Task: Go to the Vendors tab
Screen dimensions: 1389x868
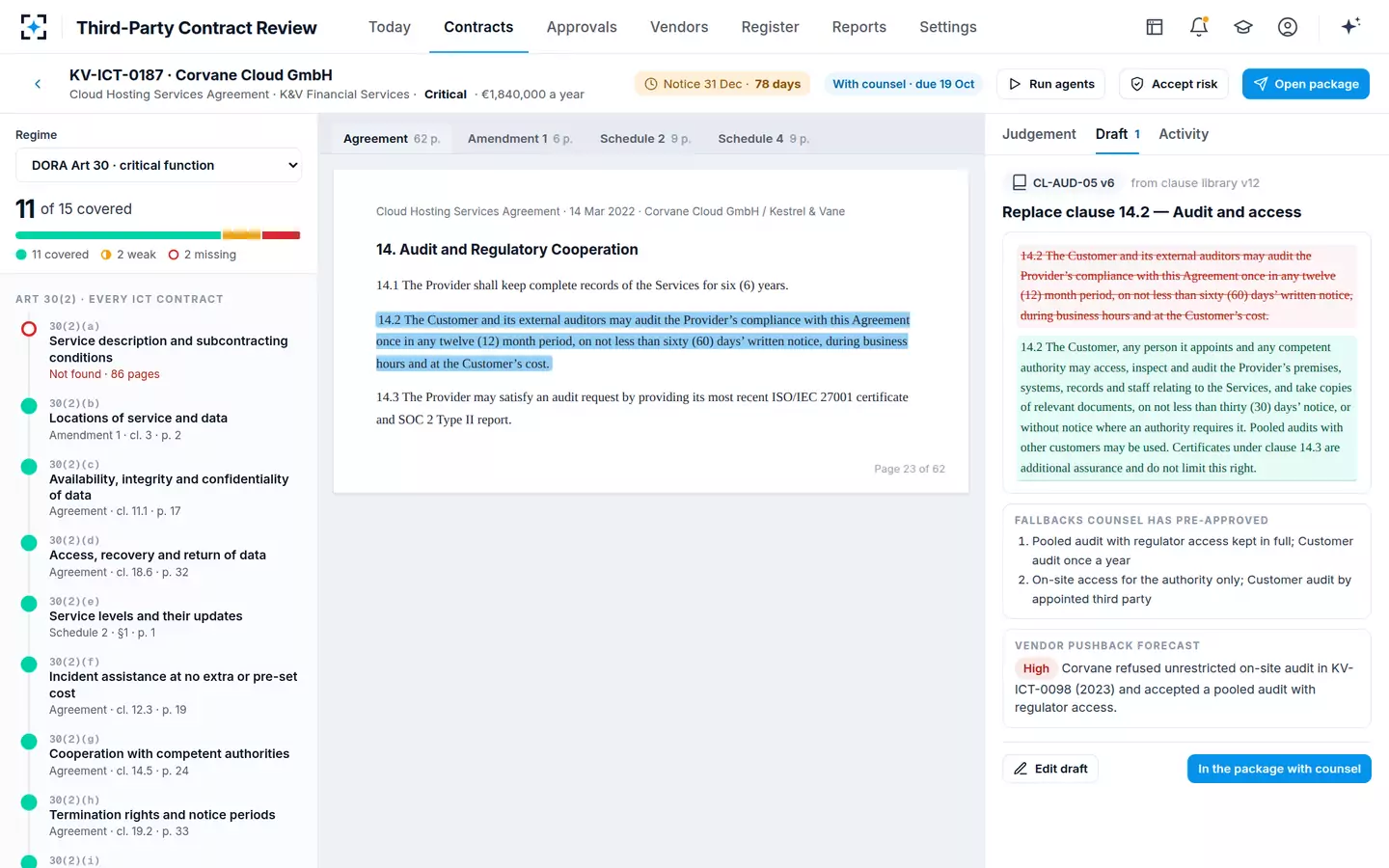Action: (x=679, y=27)
